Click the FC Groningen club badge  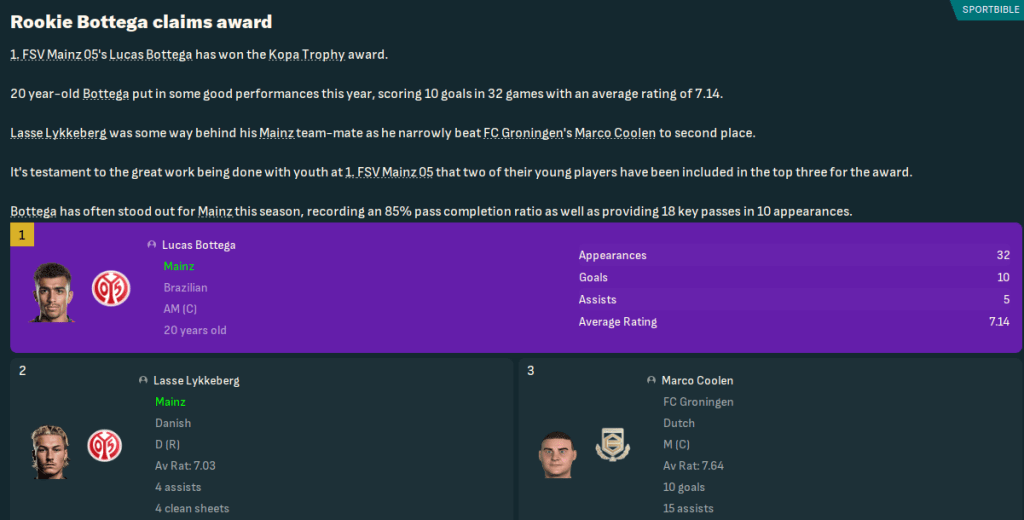(x=611, y=445)
